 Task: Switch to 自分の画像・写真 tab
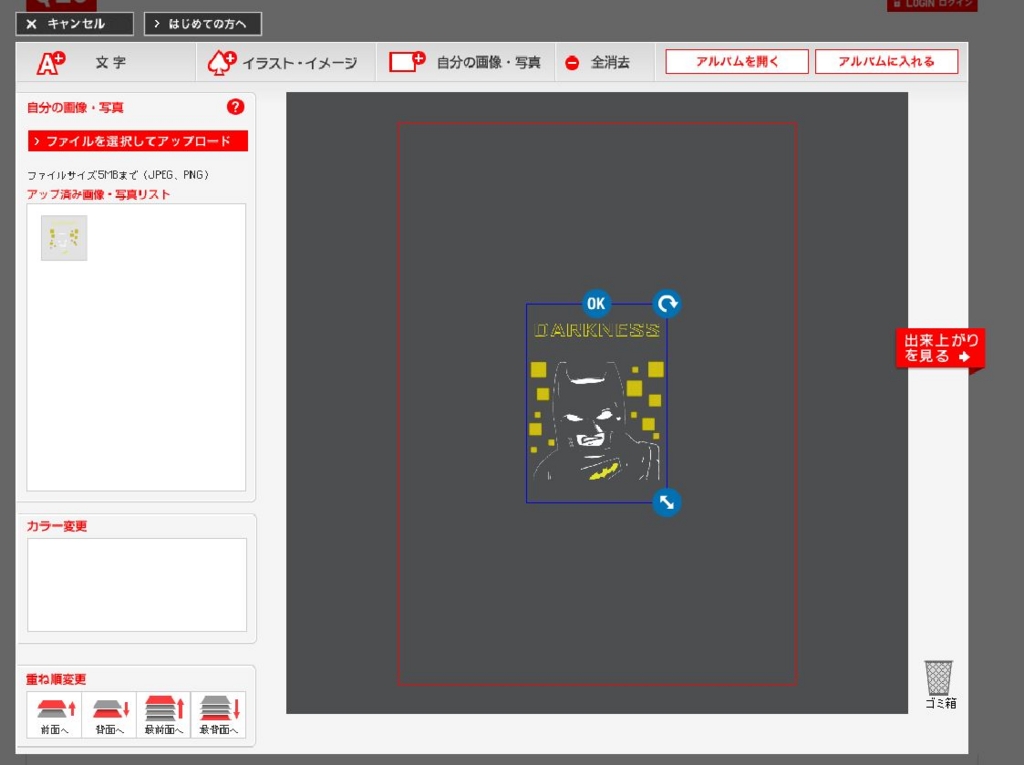(x=466, y=63)
